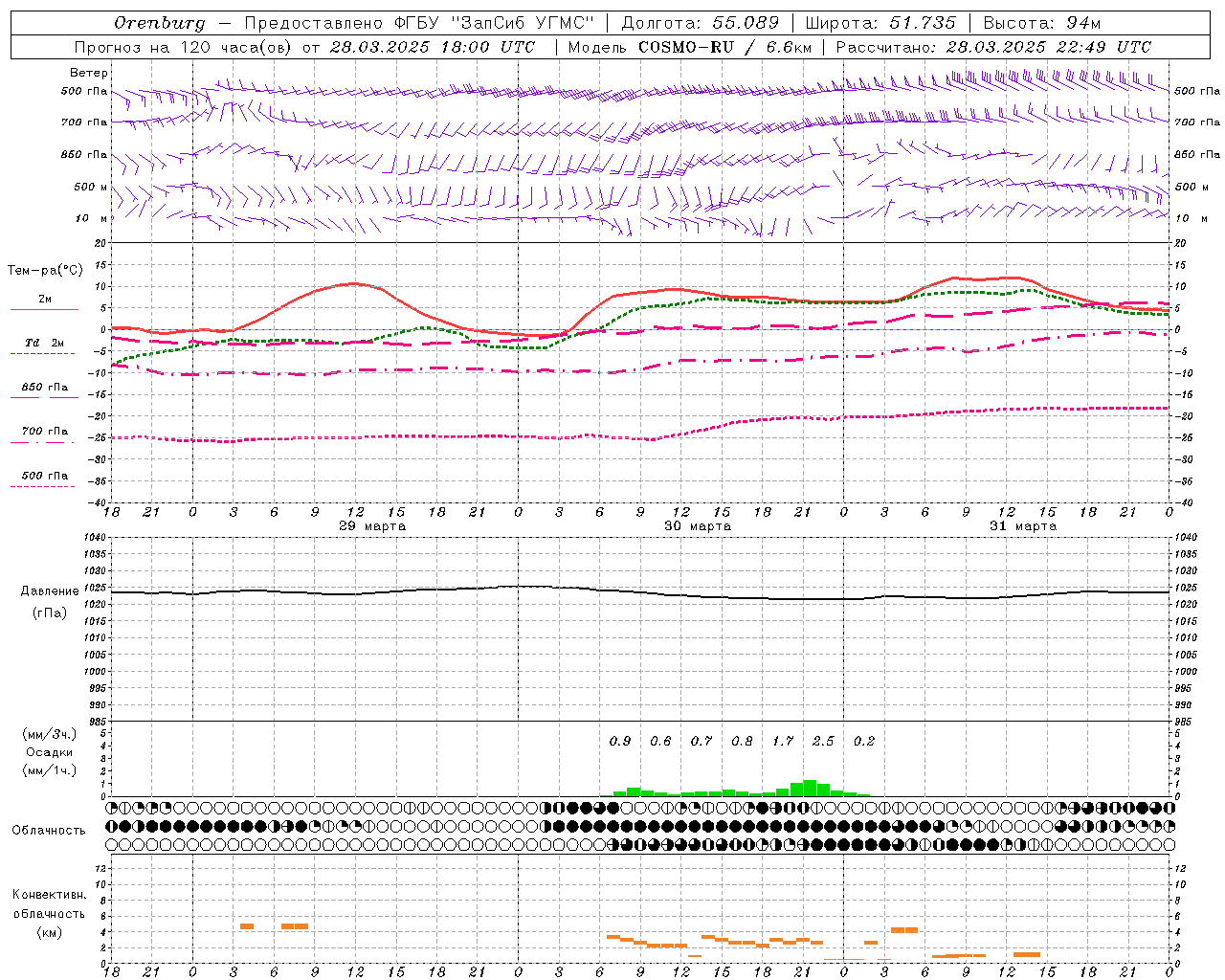Click the "Высота: 94м" header value
The image size is (1225, 980).
1042,23
